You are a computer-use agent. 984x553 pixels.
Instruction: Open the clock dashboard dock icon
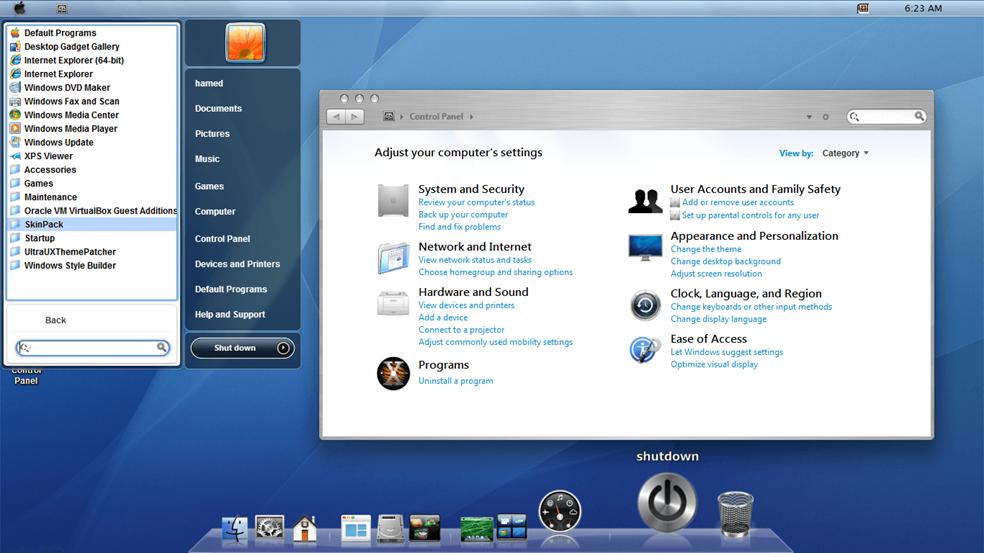click(x=560, y=511)
